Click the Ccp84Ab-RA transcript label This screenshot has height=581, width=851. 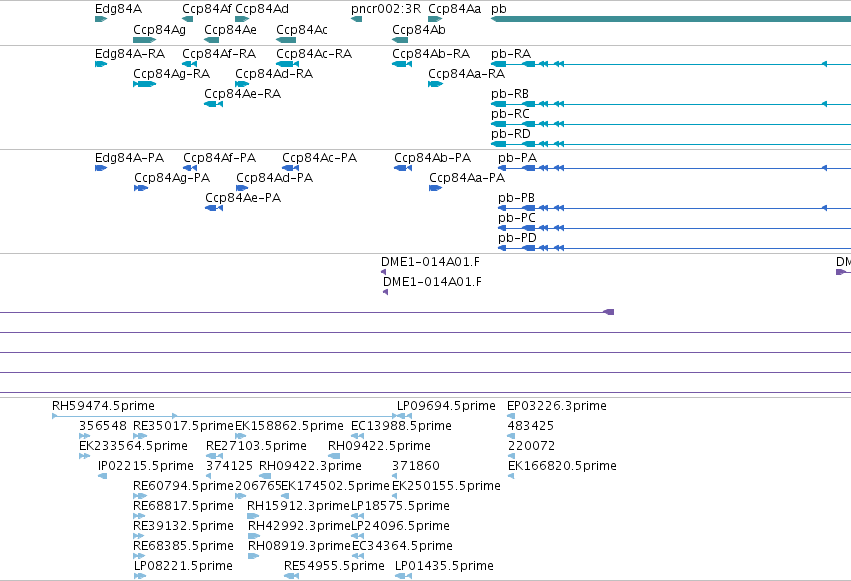(x=431, y=54)
